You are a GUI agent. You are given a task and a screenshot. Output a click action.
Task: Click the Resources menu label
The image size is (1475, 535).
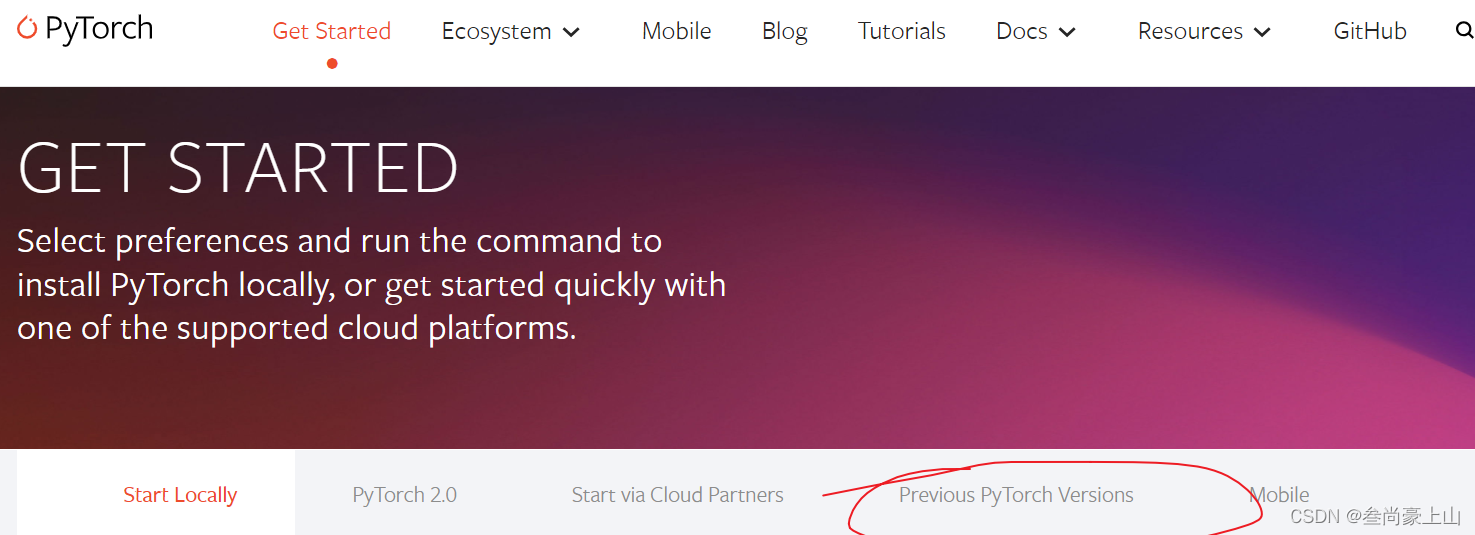(1190, 31)
